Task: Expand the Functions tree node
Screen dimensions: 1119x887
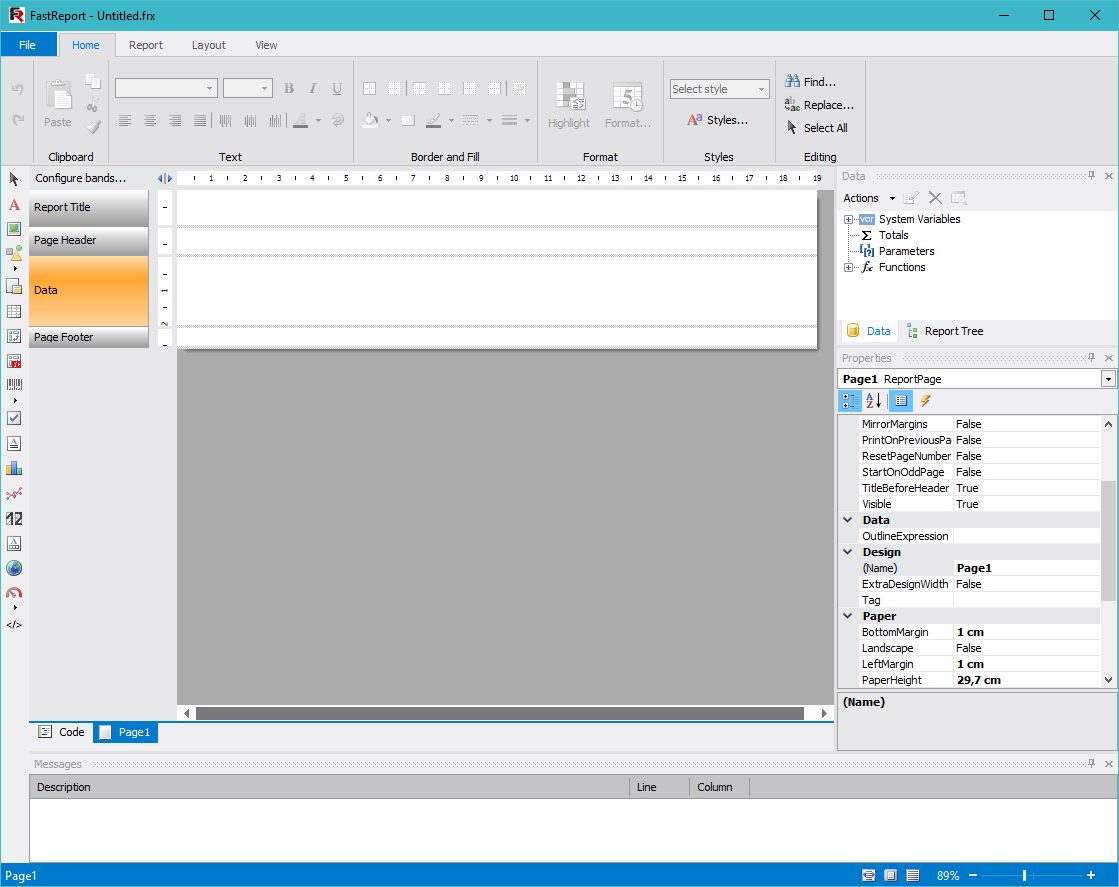Action: tap(848, 268)
